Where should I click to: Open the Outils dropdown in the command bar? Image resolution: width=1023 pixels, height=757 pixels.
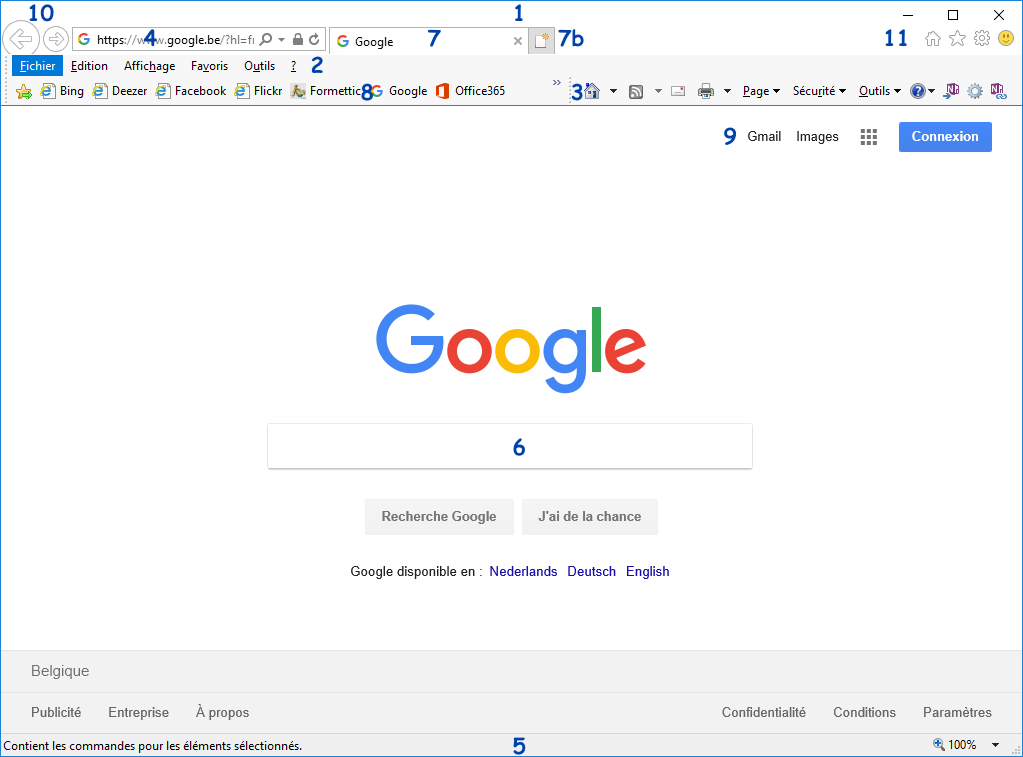coord(879,91)
